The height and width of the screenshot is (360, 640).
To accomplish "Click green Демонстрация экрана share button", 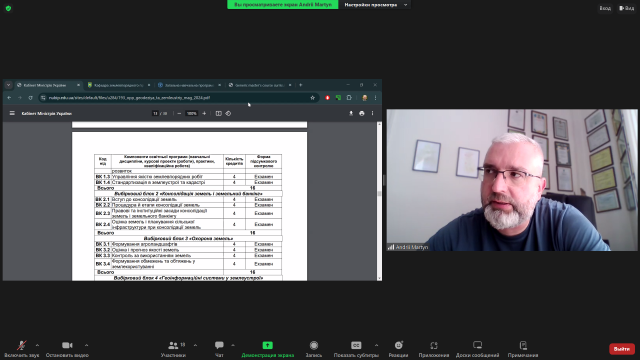I will (268, 349).
